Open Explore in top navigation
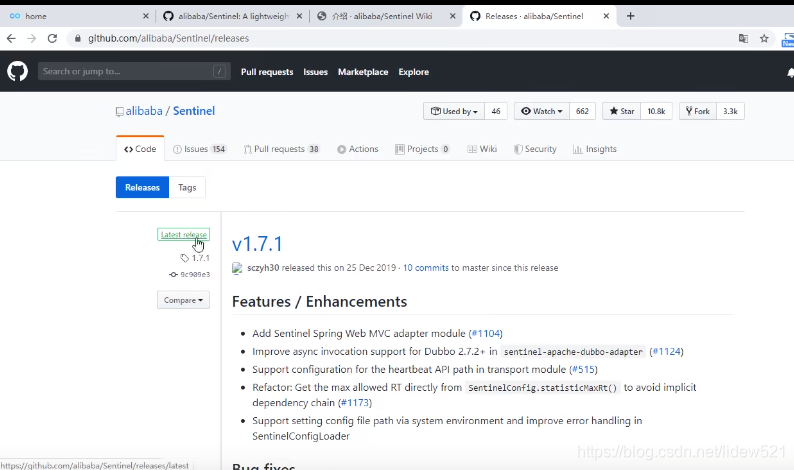 413,72
